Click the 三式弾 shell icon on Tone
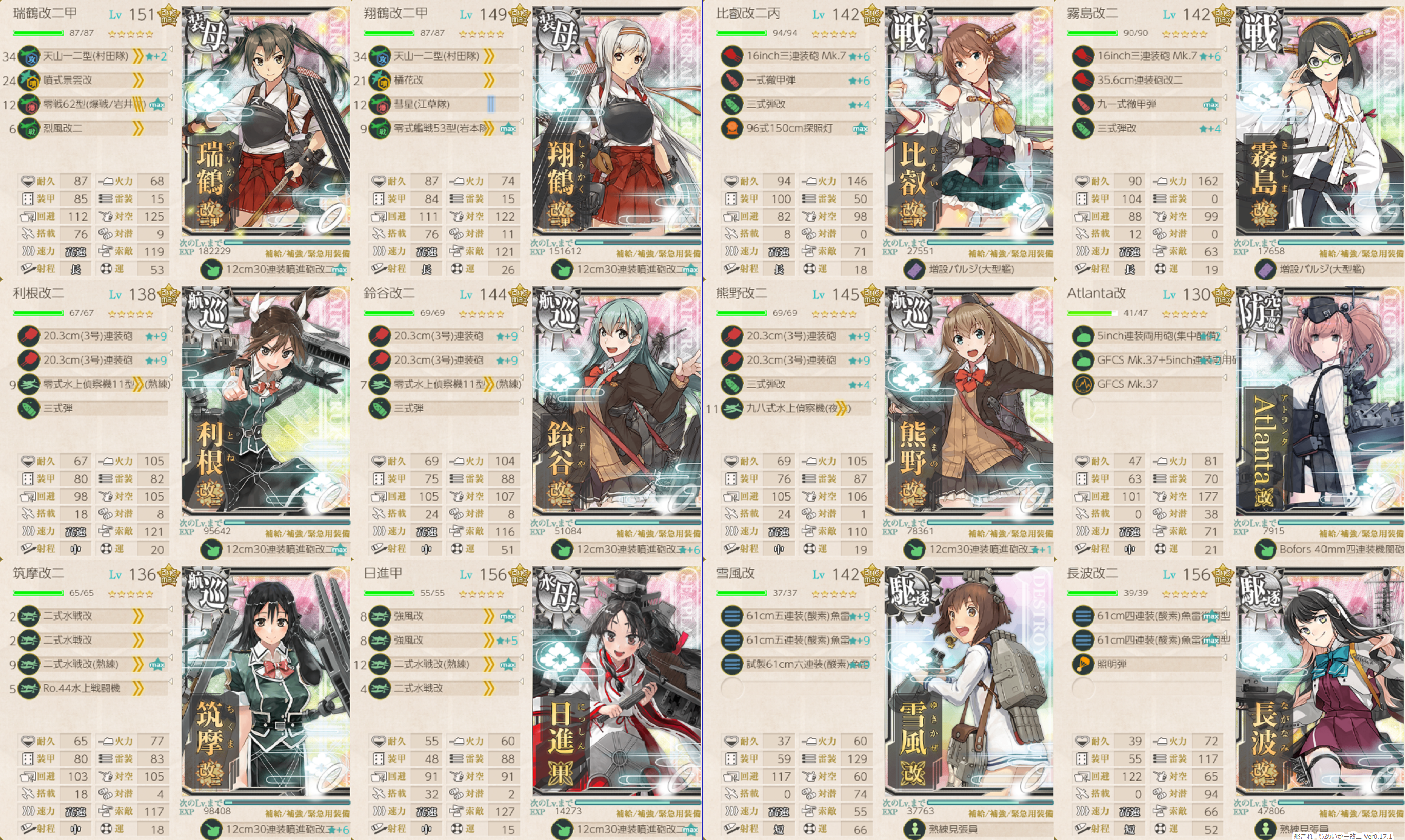This screenshot has height=840, width=1405. 29,408
